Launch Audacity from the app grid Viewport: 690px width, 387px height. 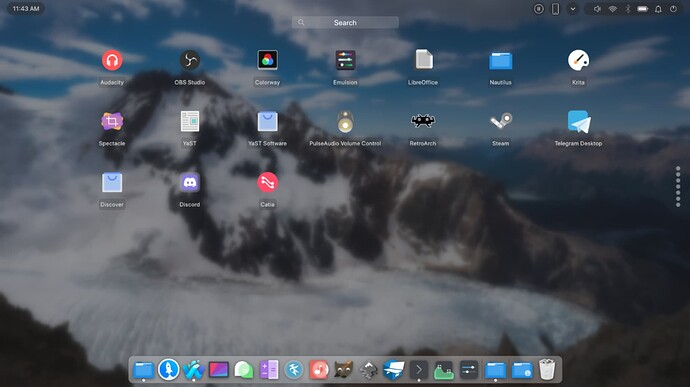[112, 60]
